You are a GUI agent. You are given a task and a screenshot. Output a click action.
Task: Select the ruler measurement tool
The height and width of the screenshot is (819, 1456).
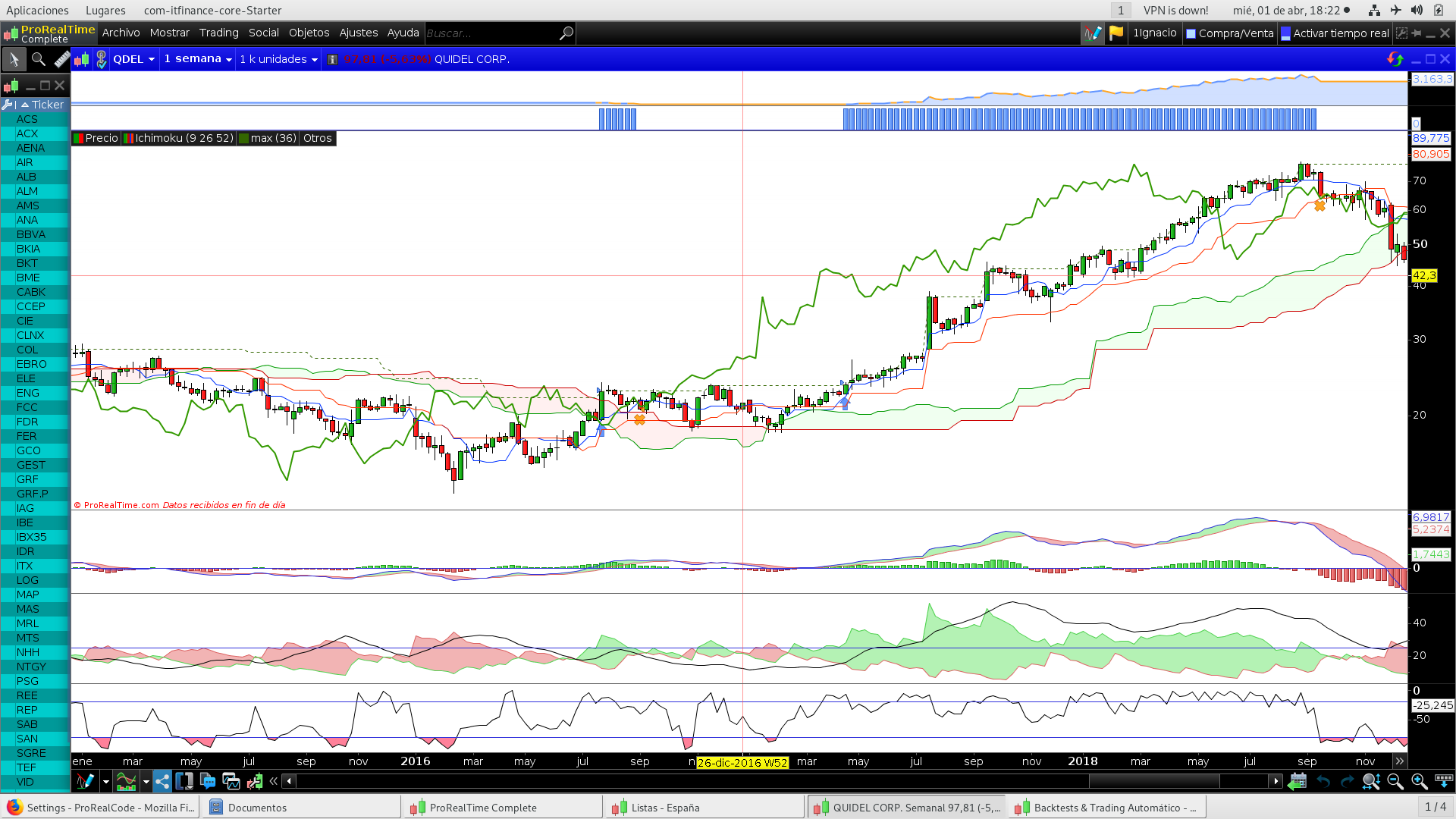point(62,59)
